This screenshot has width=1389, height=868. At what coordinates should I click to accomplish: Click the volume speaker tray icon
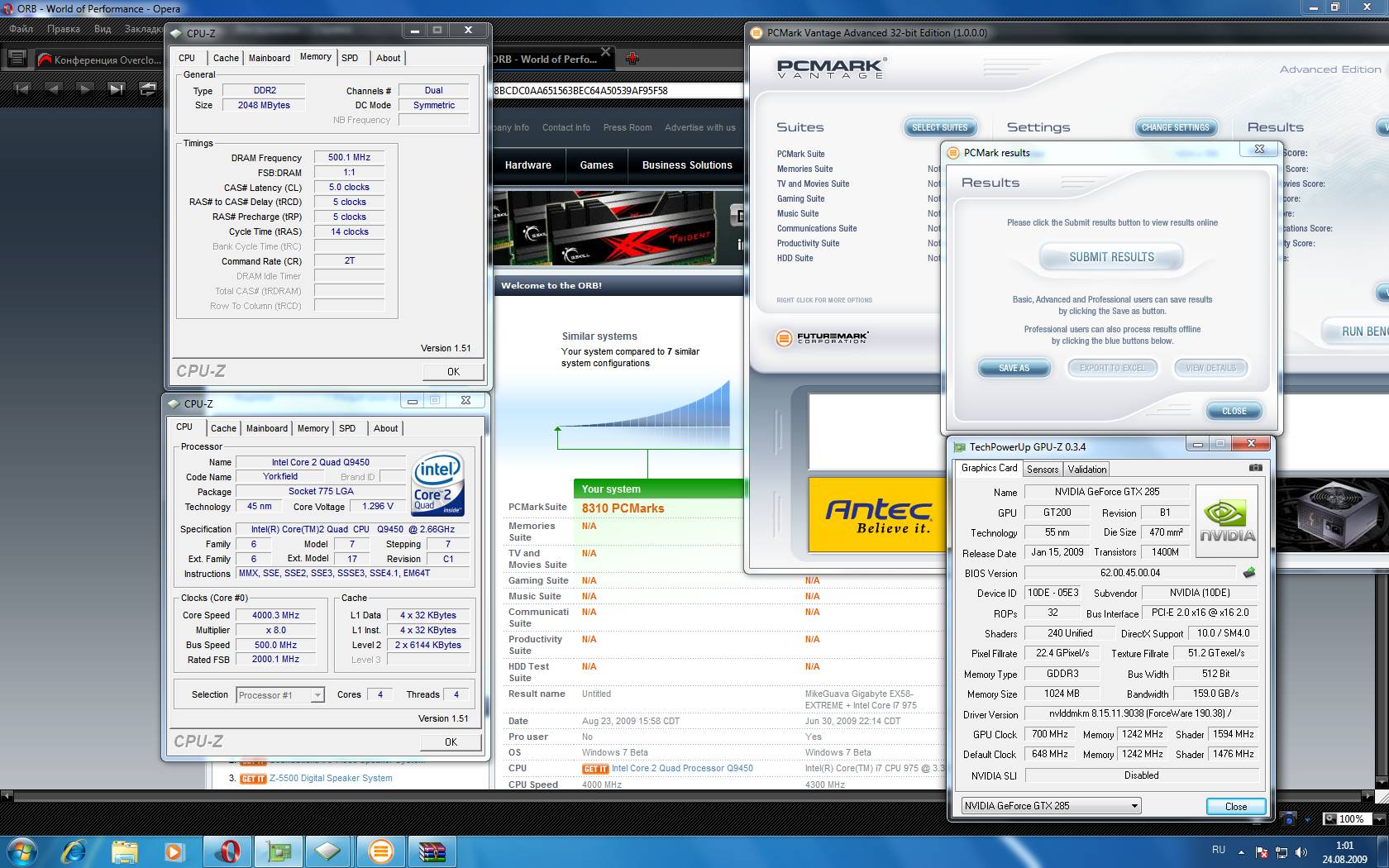pos(1301,851)
